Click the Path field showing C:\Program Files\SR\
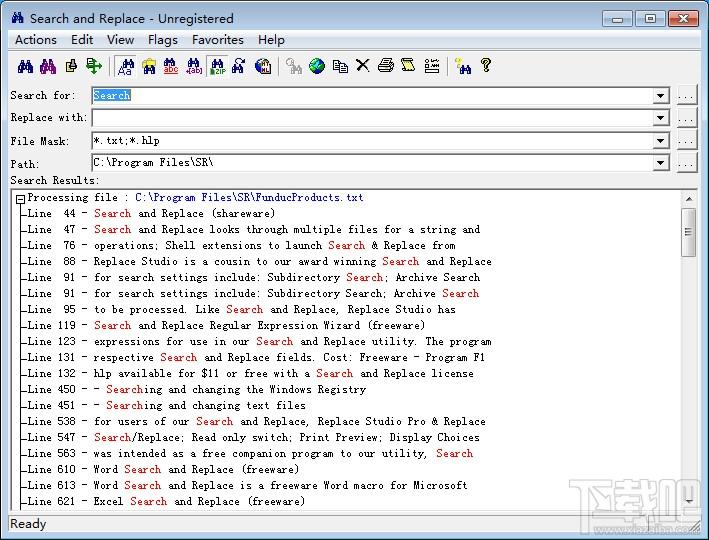The height and width of the screenshot is (540, 709). click(372, 162)
